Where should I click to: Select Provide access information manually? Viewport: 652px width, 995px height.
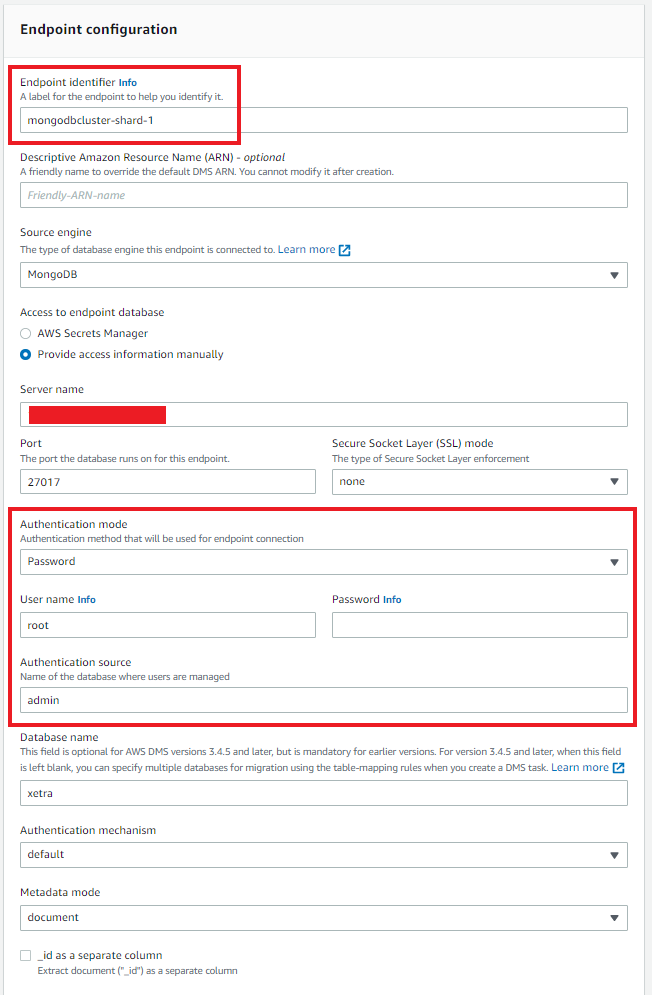(25, 353)
